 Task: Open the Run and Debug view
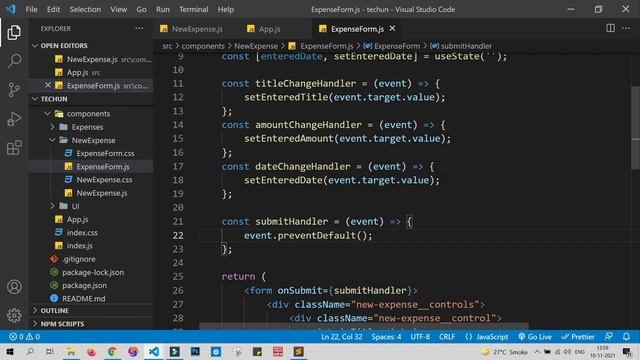14,119
